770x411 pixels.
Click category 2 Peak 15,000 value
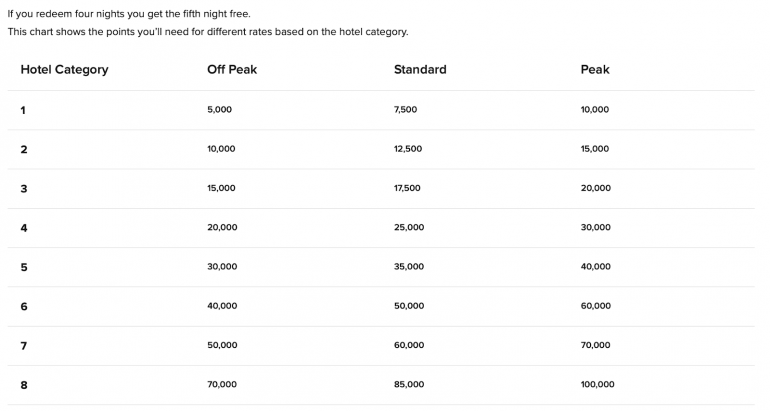point(595,149)
